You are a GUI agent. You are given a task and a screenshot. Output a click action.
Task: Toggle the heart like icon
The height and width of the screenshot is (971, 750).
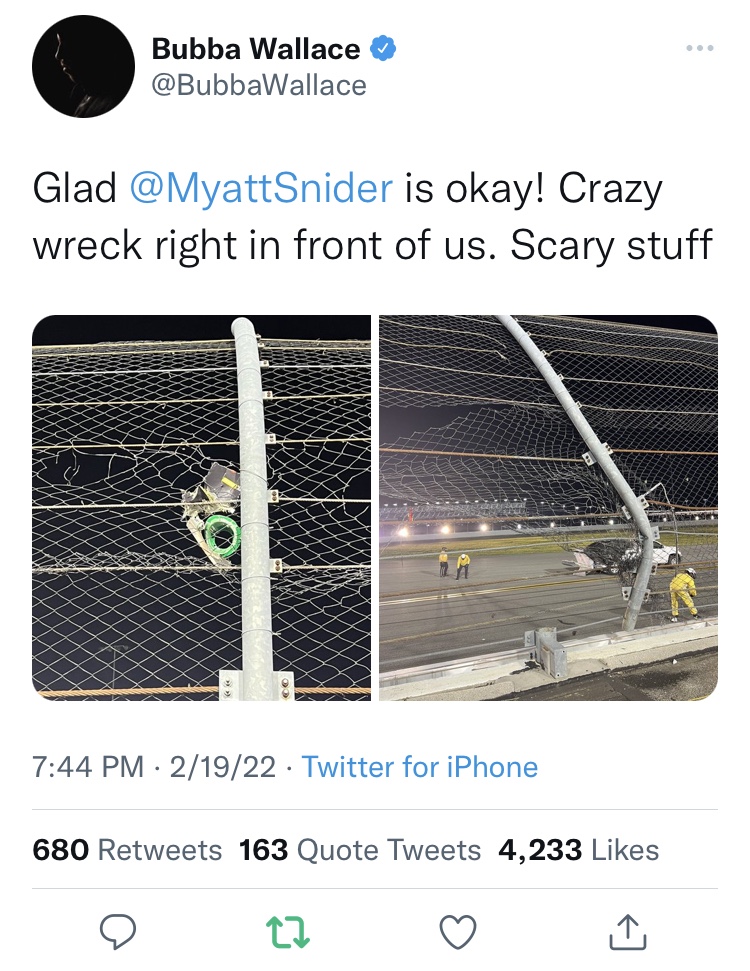[x=458, y=932]
